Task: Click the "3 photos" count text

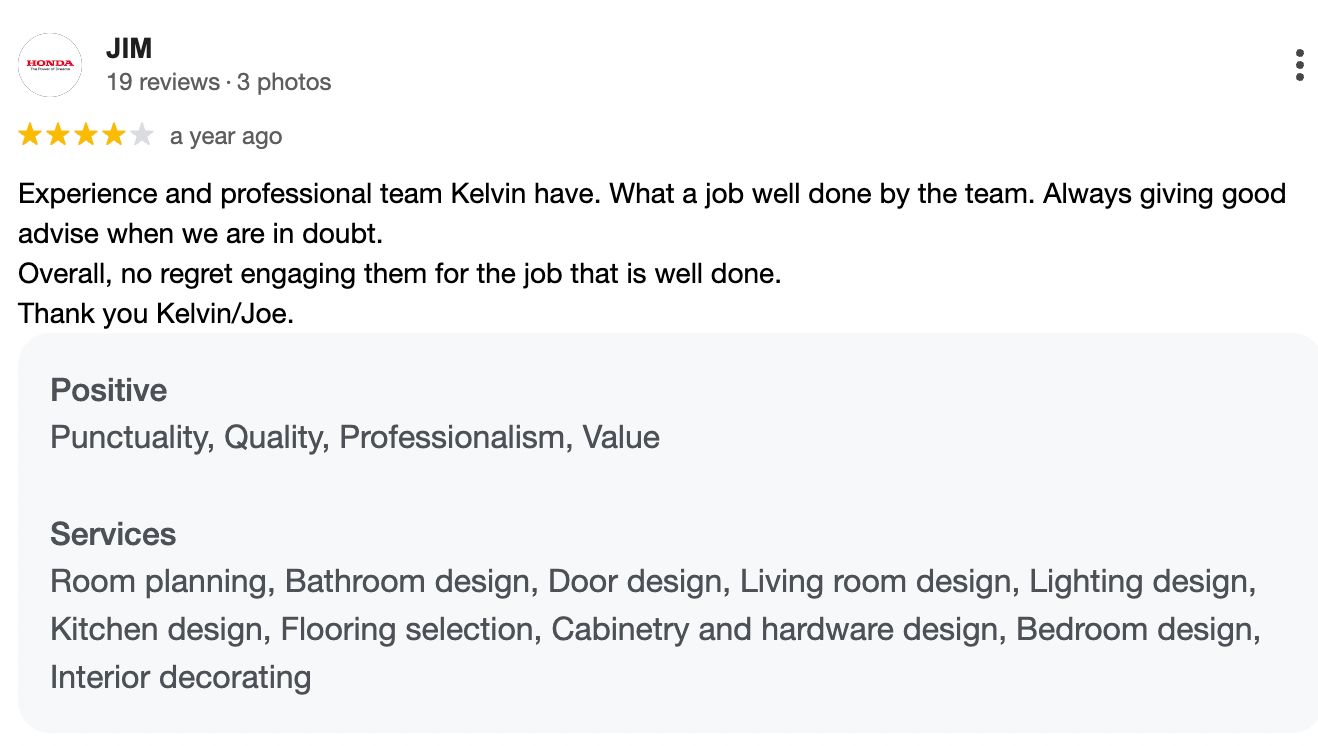Action: pyautogui.click(x=284, y=82)
